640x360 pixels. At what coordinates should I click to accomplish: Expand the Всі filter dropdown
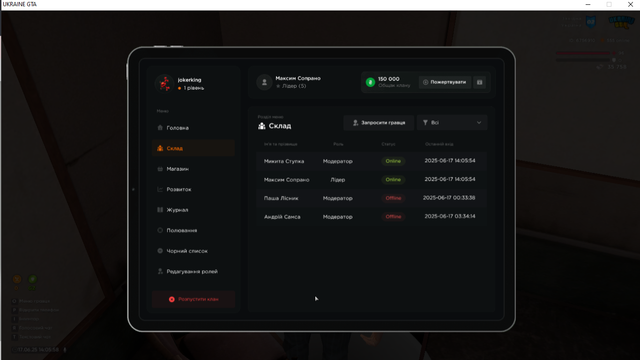(452, 122)
